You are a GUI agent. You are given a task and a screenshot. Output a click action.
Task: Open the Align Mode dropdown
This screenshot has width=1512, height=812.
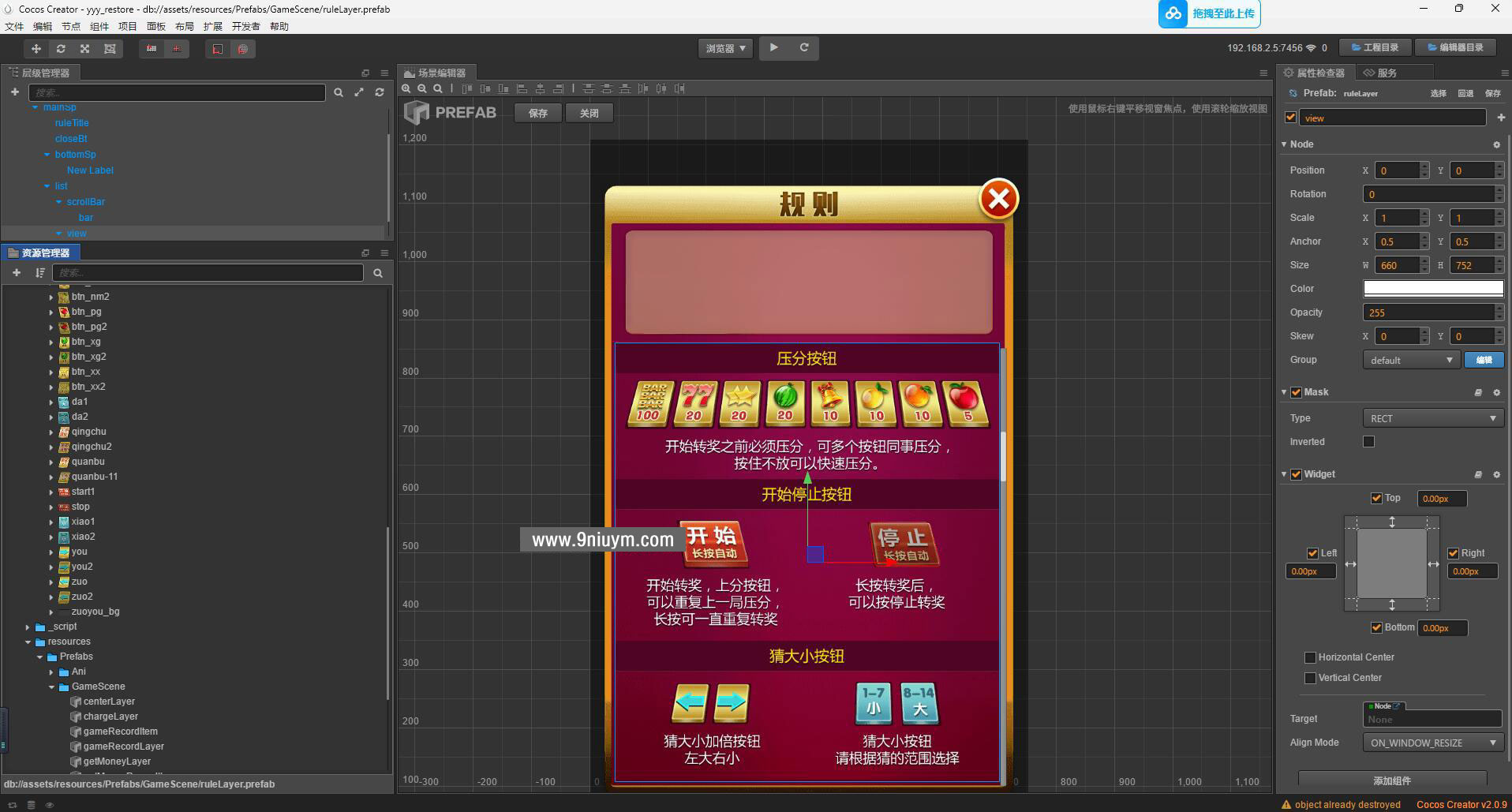point(1432,743)
